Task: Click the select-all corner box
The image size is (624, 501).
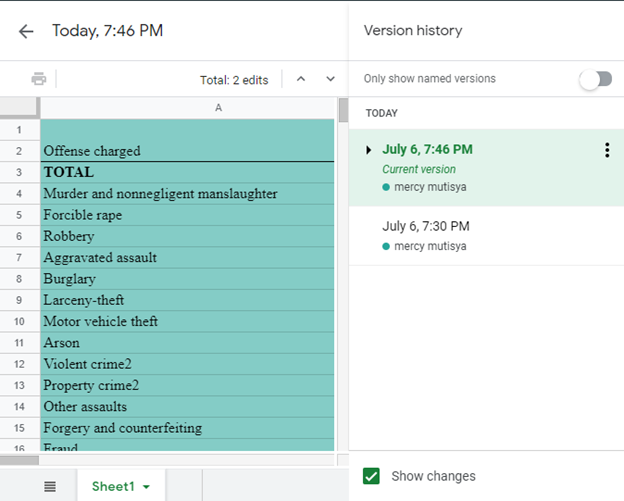Action: pos(20,107)
